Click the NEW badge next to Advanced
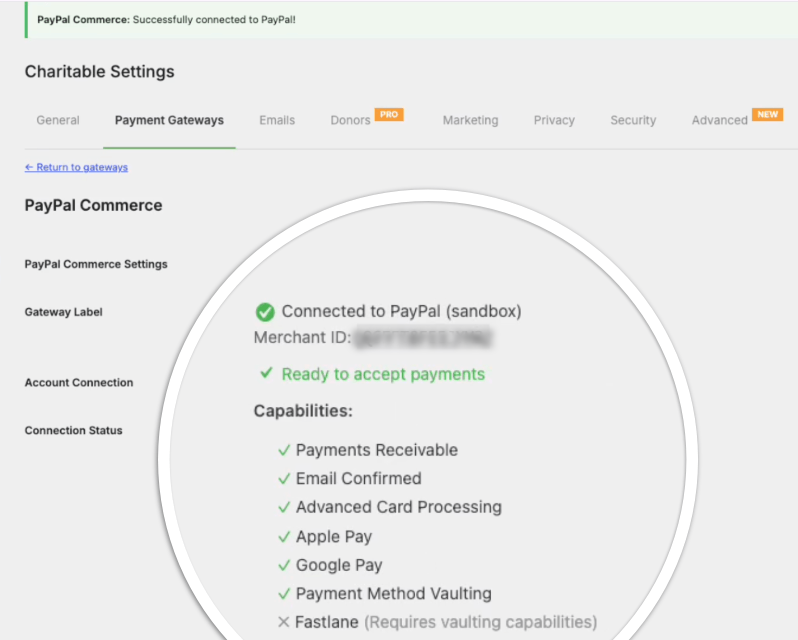Image resolution: width=798 pixels, height=640 pixels. point(767,114)
